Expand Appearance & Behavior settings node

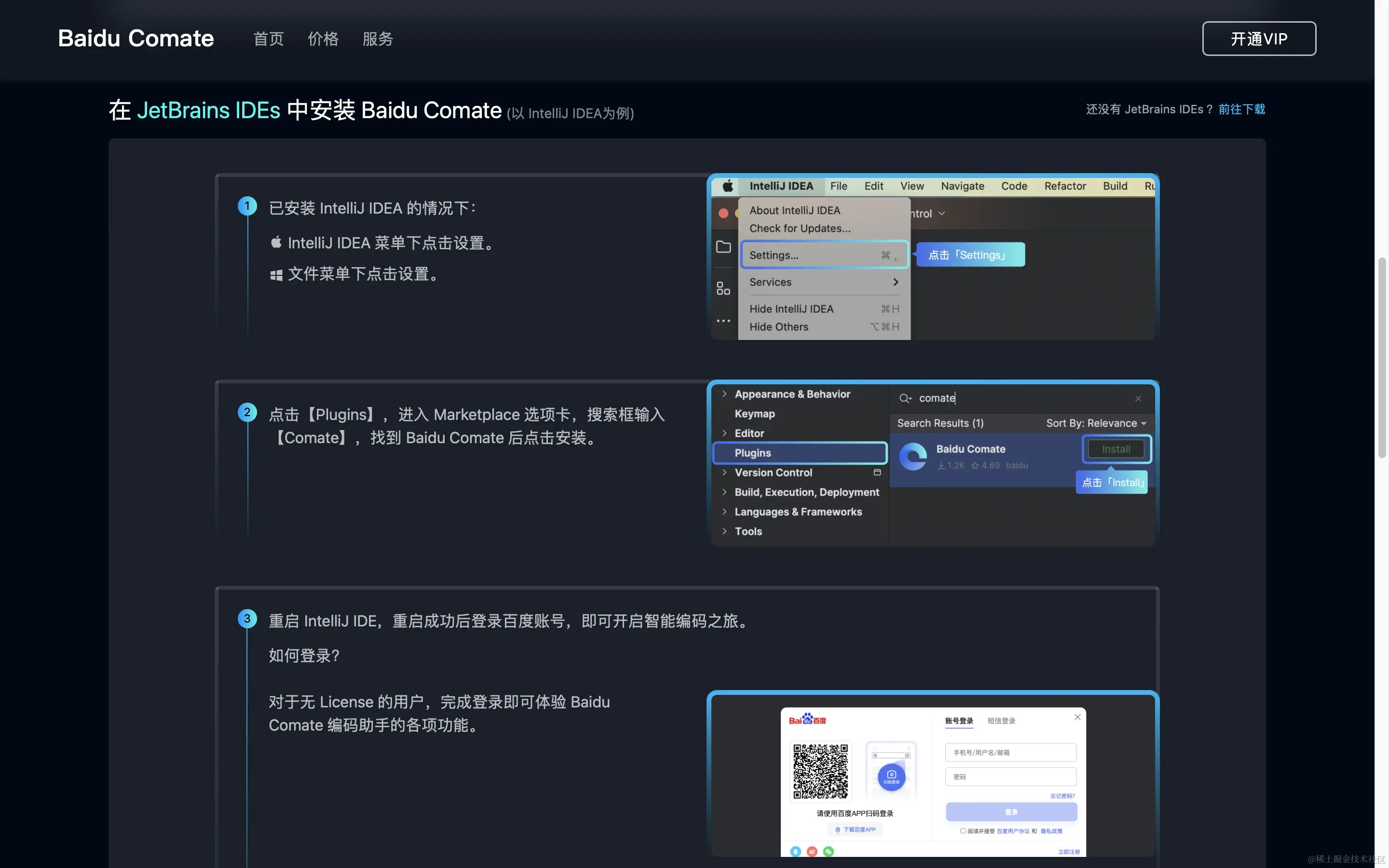[x=724, y=394]
